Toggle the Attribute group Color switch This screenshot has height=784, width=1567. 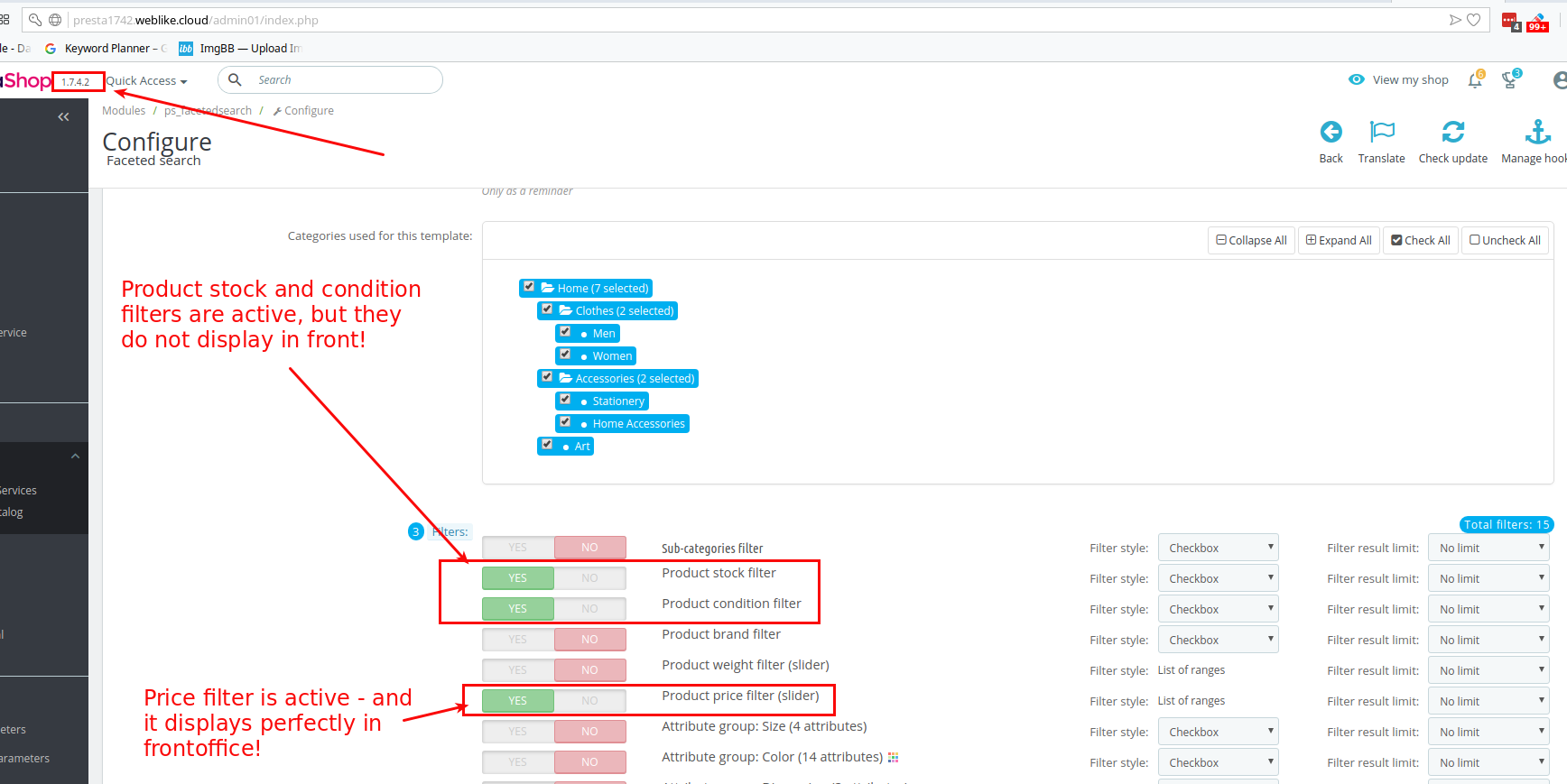[x=554, y=762]
